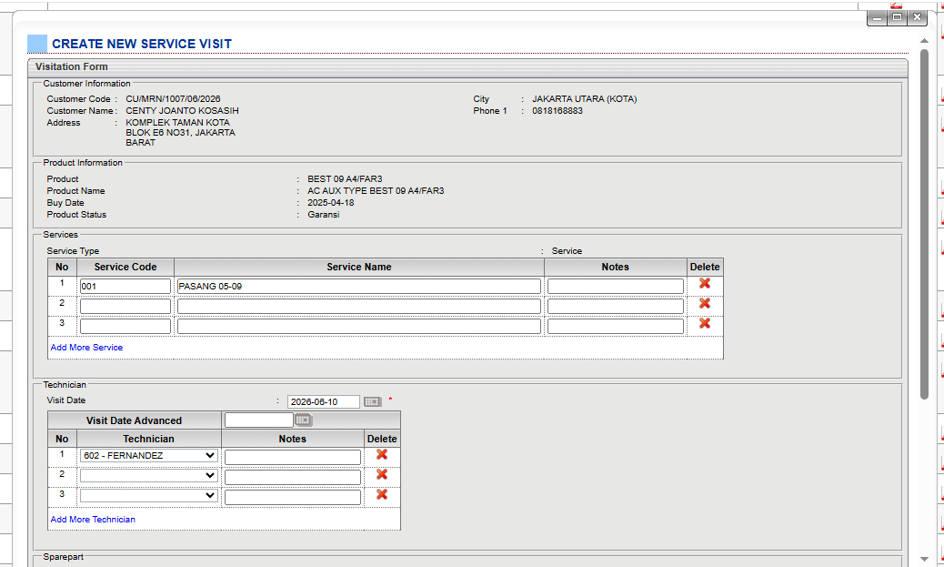This screenshot has height=567, width=944.
Task: Focus Notes field for technician FERNANDEZ
Action: [293, 457]
